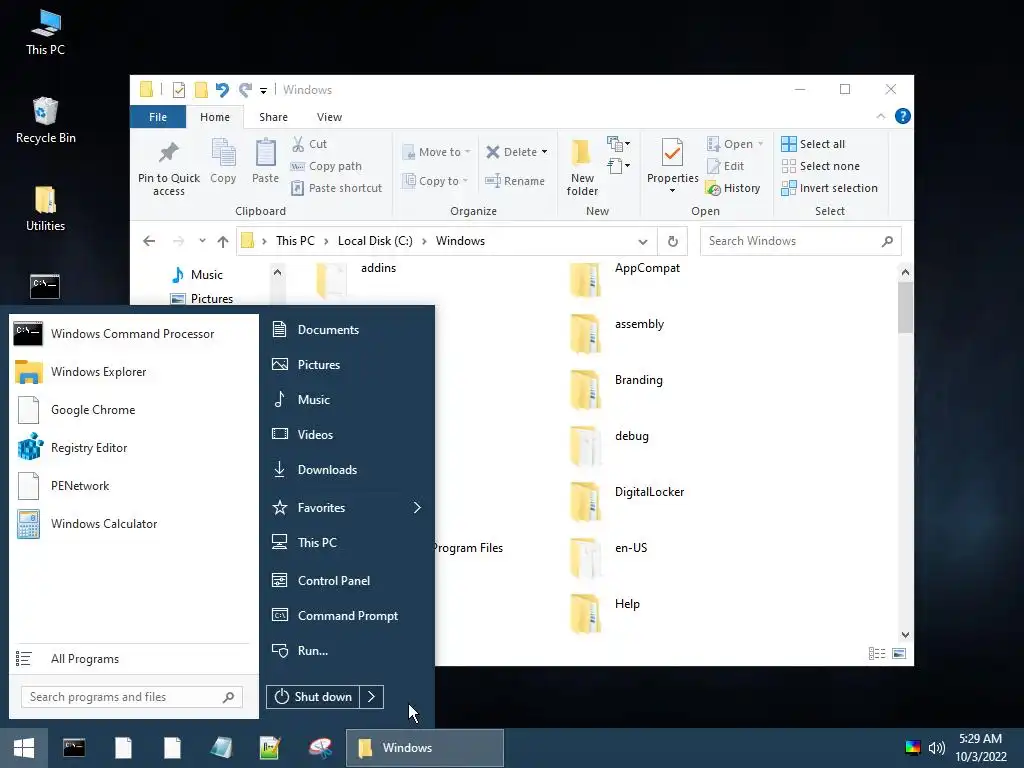Open History in the ribbon
1024x768 pixels.
(733, 188)
